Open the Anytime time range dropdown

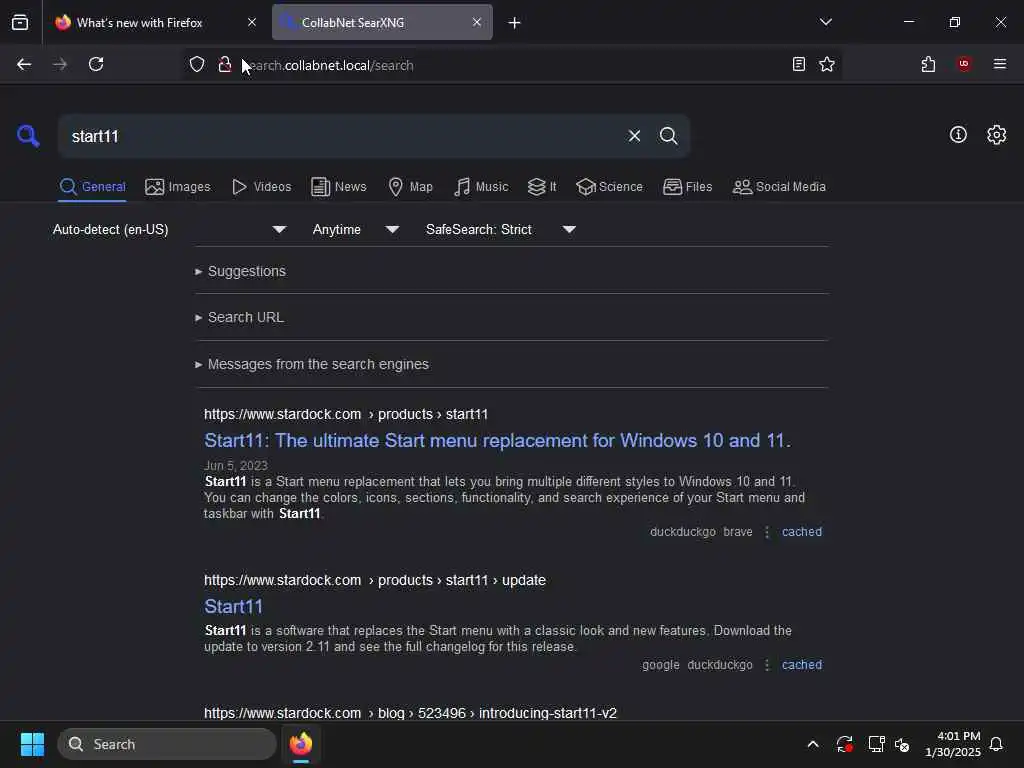(x=355, y=229)
